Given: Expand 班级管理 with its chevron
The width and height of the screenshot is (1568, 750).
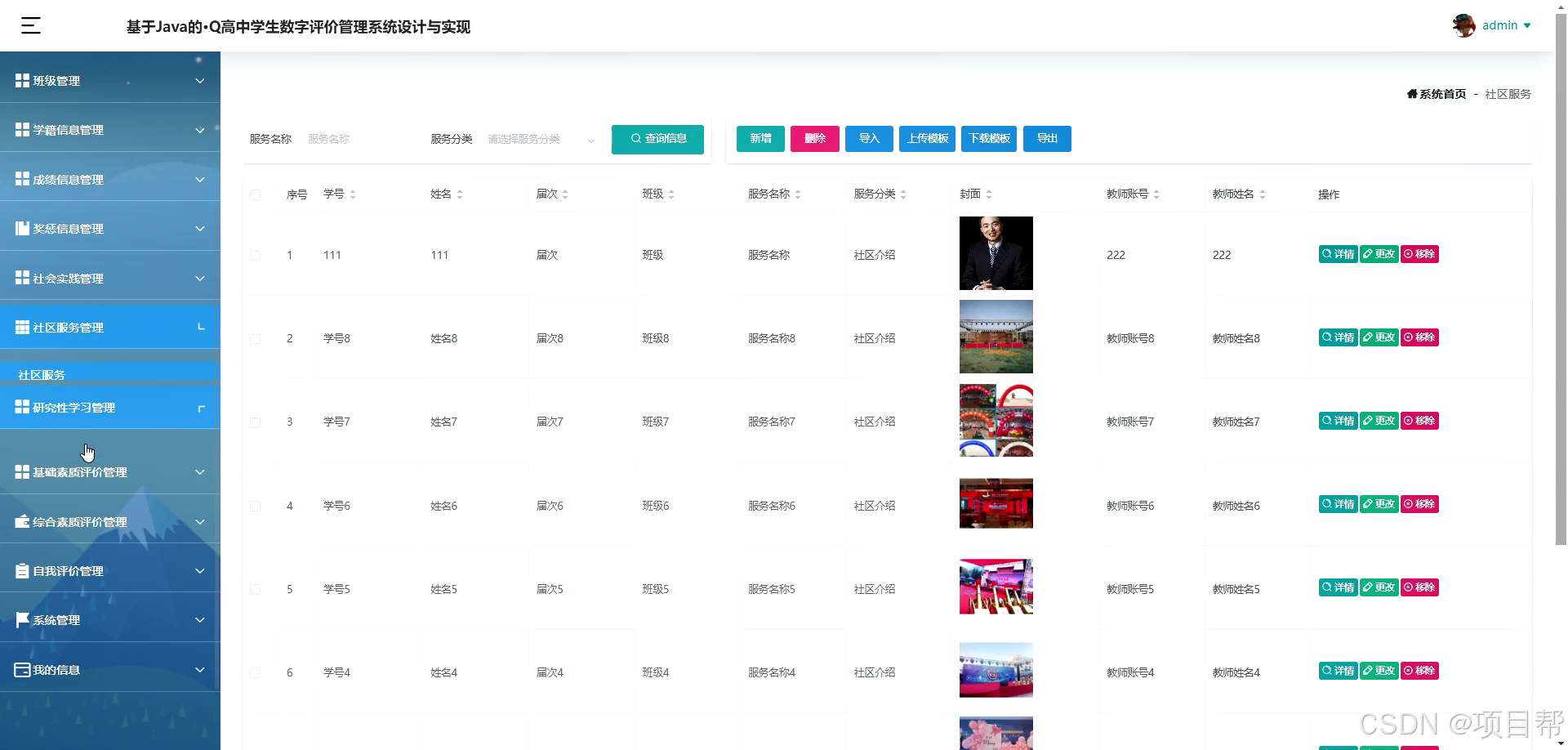Looking at the screenshot, I should pyautogui.click(x=200, y=81).
